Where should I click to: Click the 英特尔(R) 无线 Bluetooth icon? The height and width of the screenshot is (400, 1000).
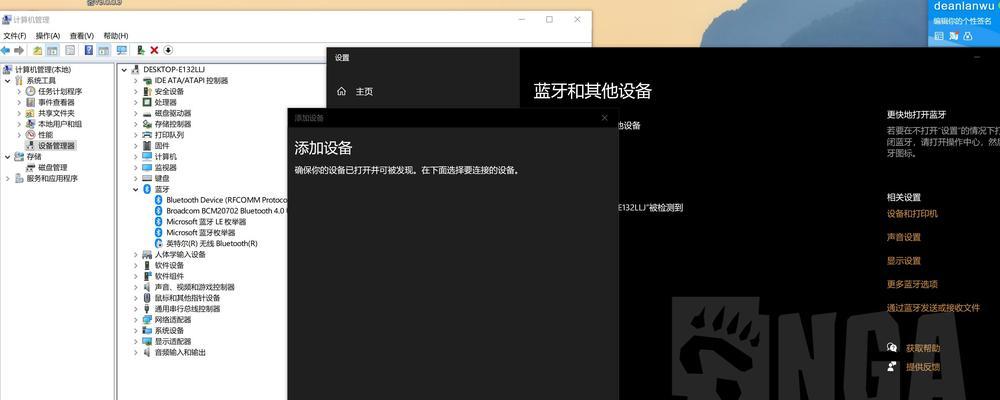[159, 243]
